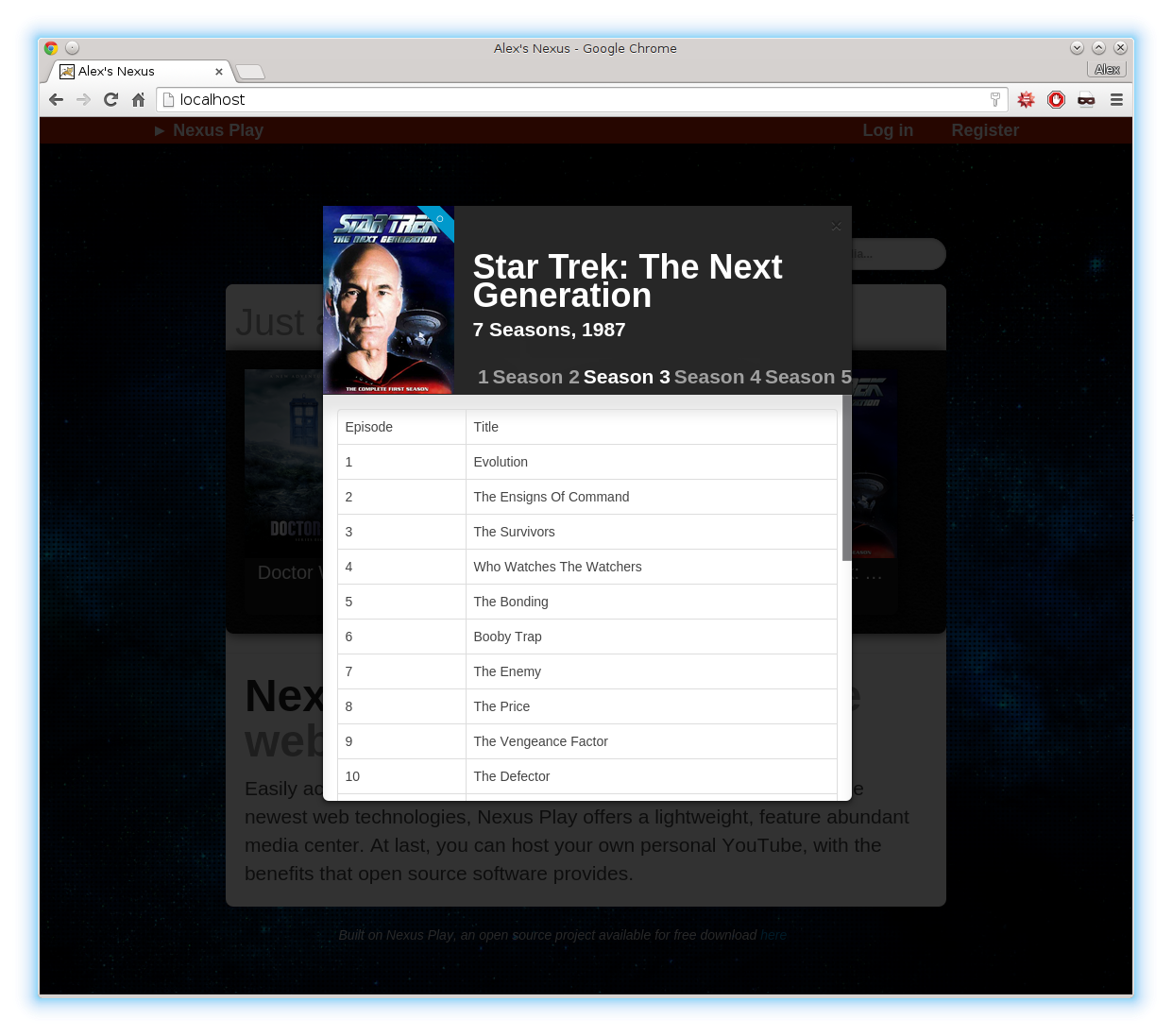Select The Price episode
Image resolution: width=1172 pixels, height=1036 pixels.
pos(587,706)
